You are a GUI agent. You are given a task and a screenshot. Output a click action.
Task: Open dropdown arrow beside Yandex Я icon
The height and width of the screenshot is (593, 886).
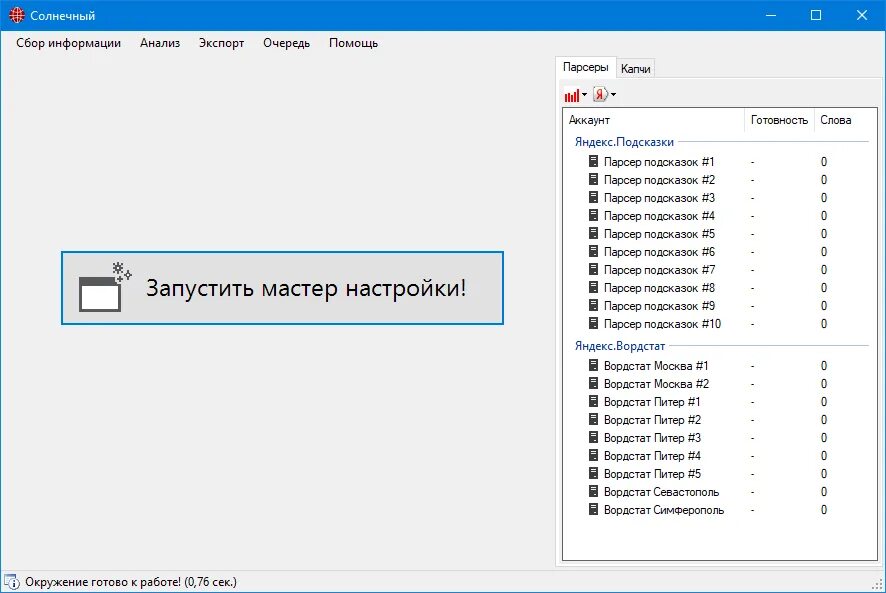[614, 95]
